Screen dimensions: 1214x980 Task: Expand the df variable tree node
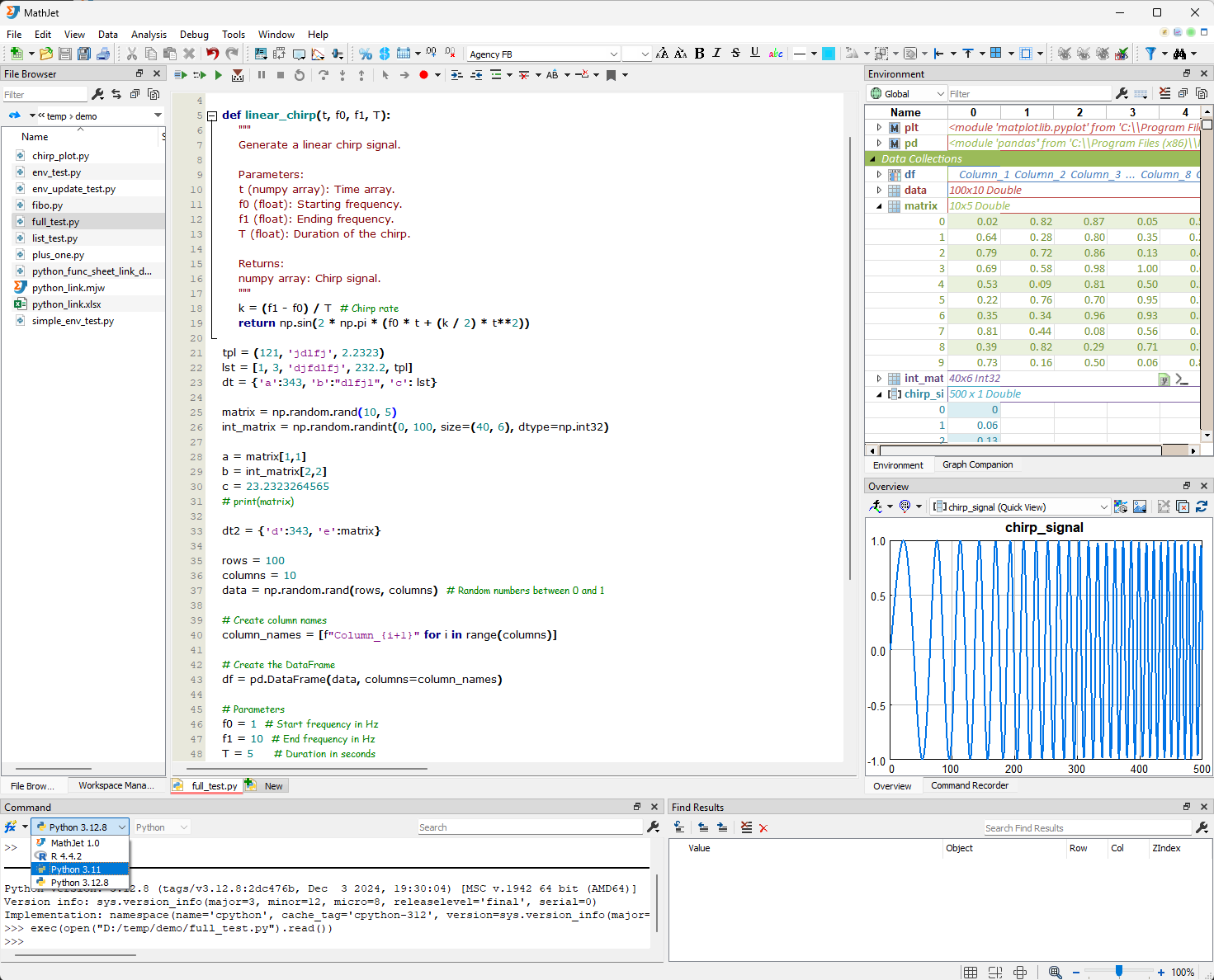click(x=879, y=174)
